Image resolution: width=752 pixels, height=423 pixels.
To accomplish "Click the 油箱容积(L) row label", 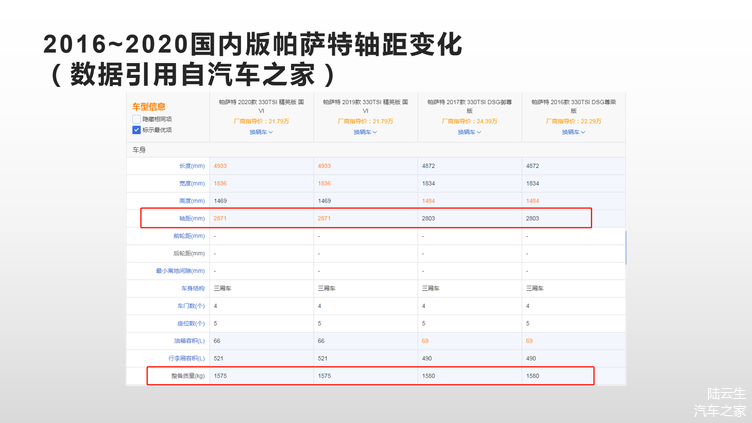I will click(189, 341).
